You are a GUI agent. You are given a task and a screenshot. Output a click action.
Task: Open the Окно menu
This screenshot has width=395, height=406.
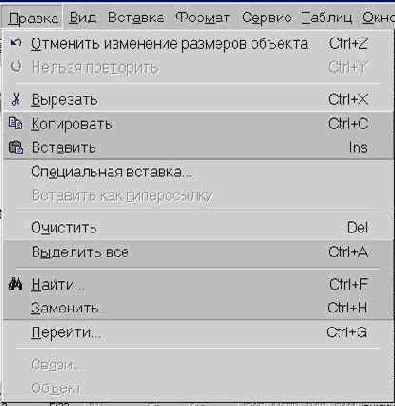point(378,18)
